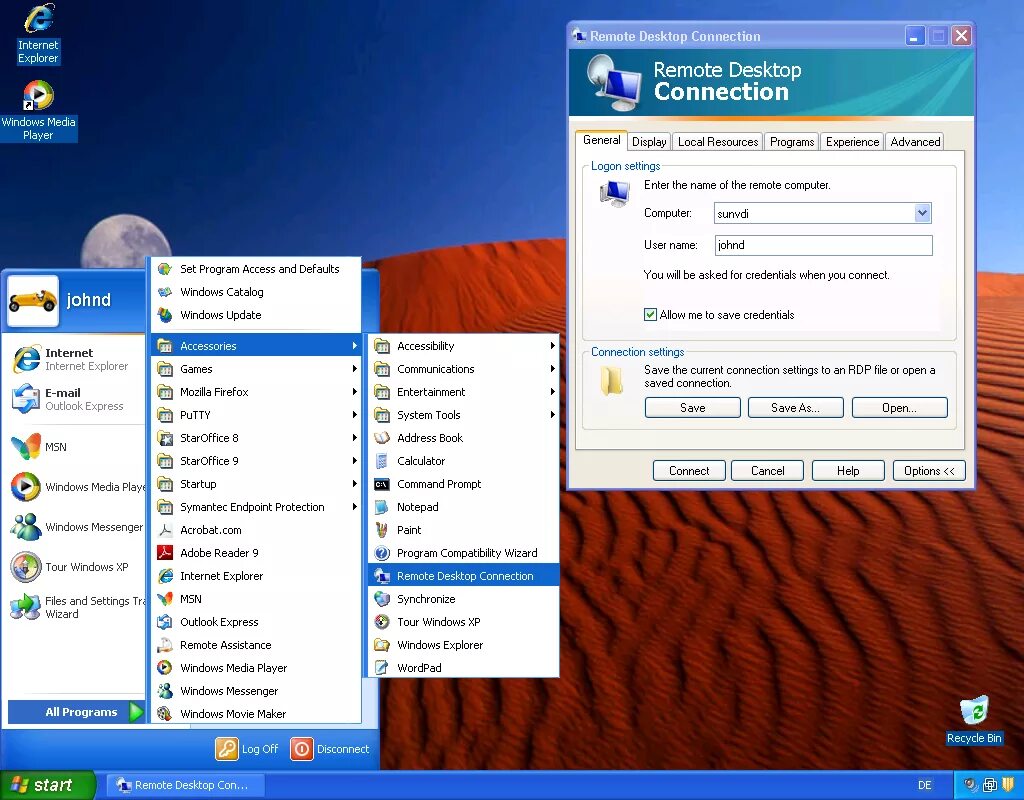Viewport: 1024px width, 800px height.
Task: Click the Address Book icon
Action: 382,438
